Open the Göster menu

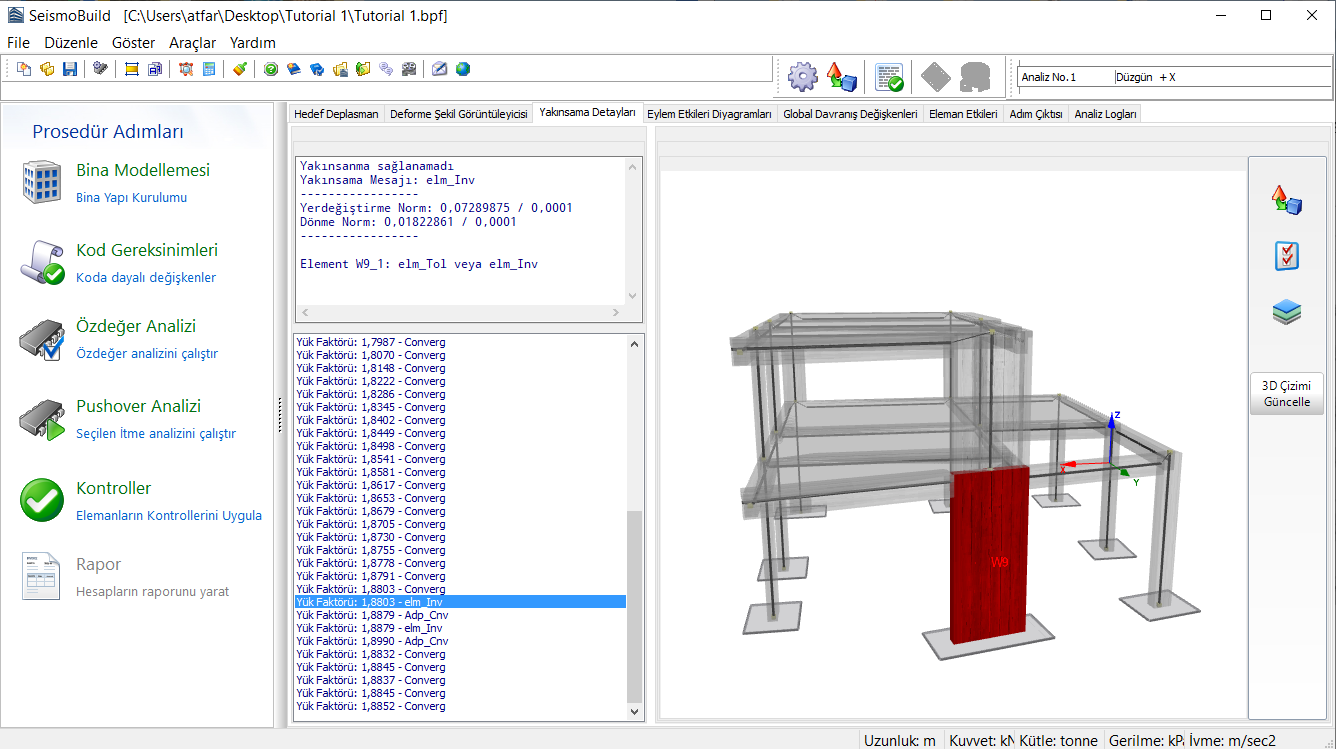pos(133,43)
